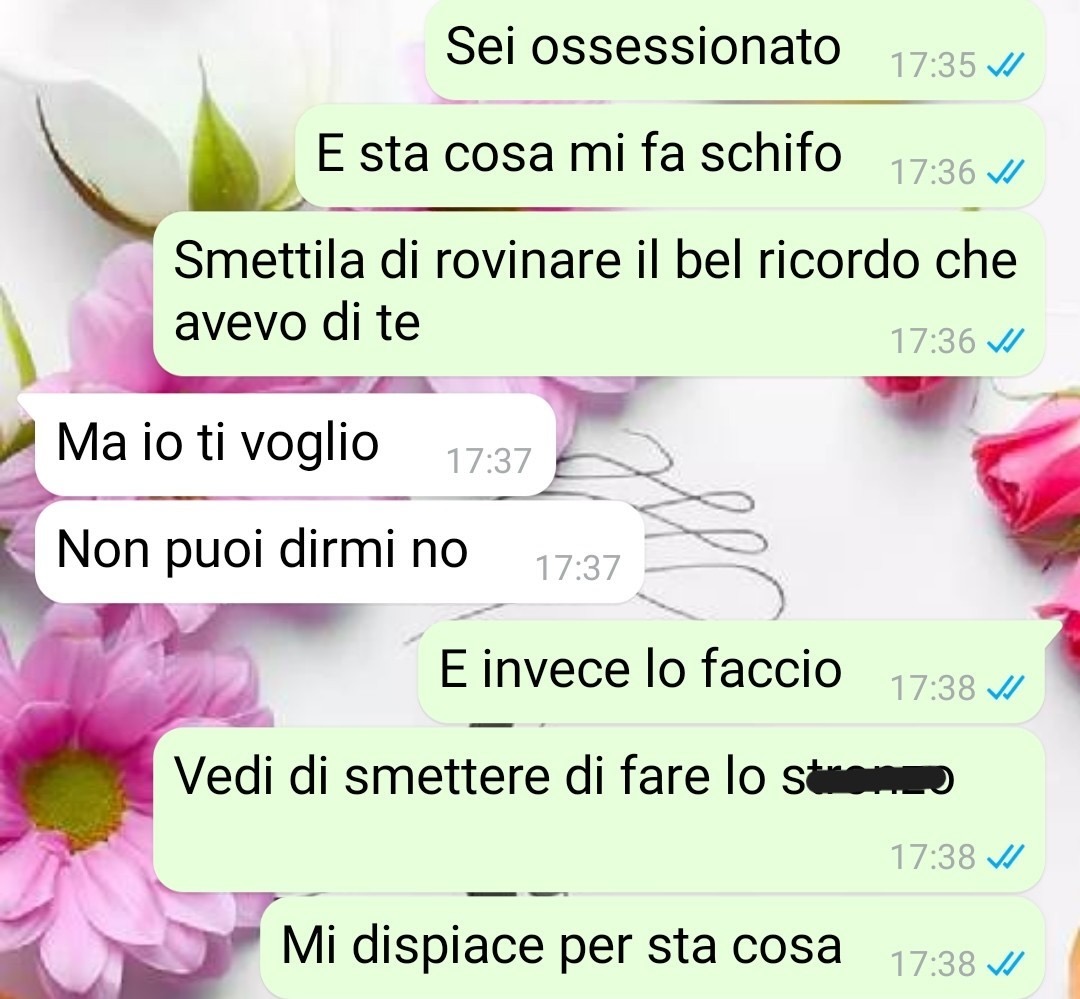Click the read ticks on 'Smettila di rovinare' message
The image size is (1080, 999).
1006,341
